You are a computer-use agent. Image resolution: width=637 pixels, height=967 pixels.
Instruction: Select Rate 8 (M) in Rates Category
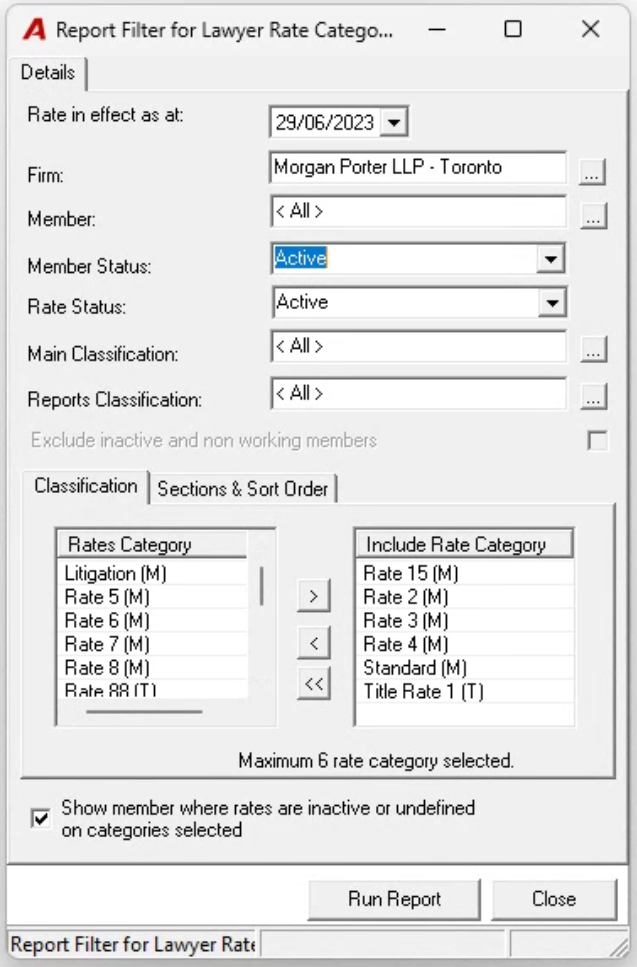[x=153, y=668]
